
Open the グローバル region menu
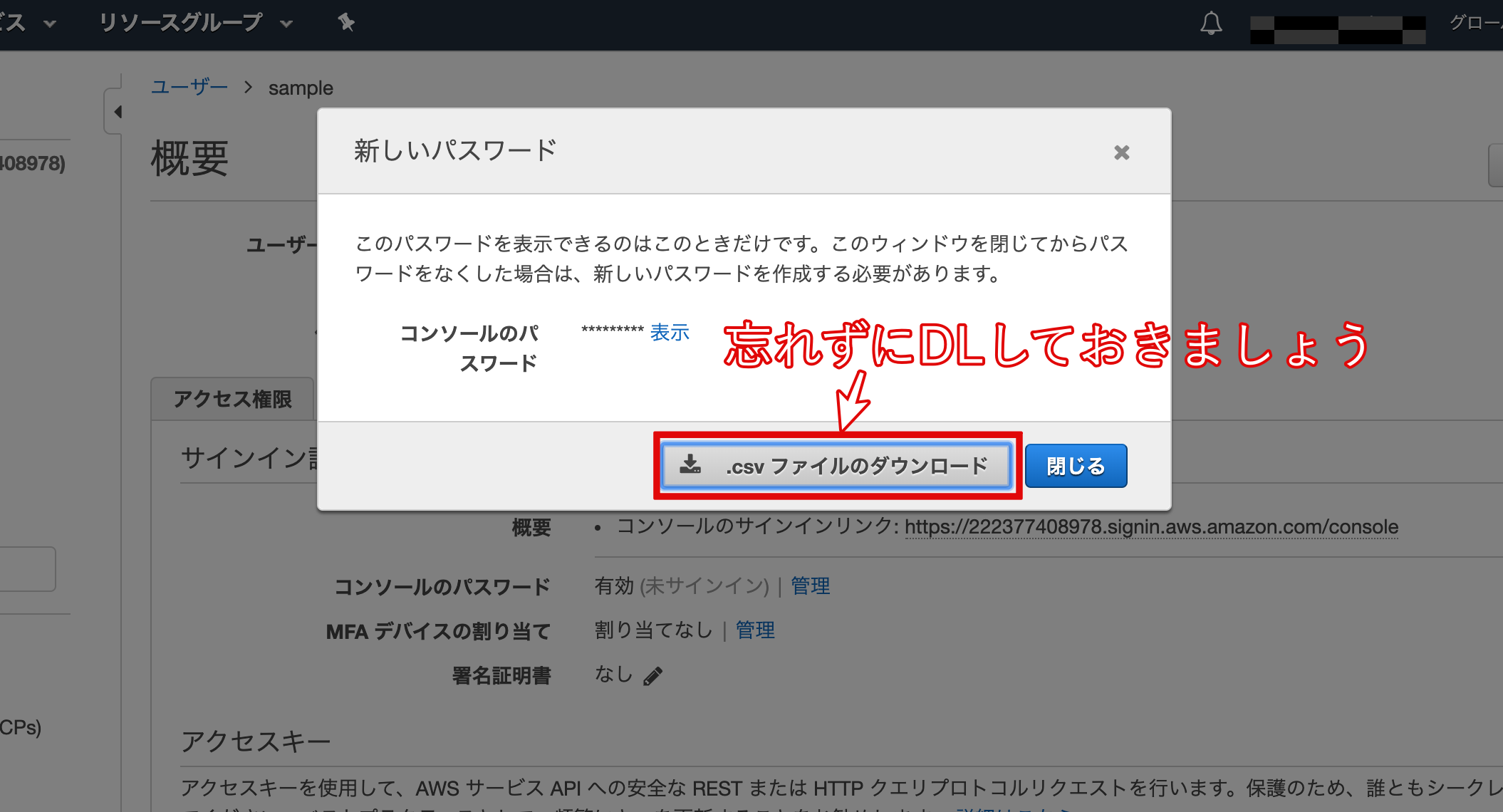pos(1476,23)
